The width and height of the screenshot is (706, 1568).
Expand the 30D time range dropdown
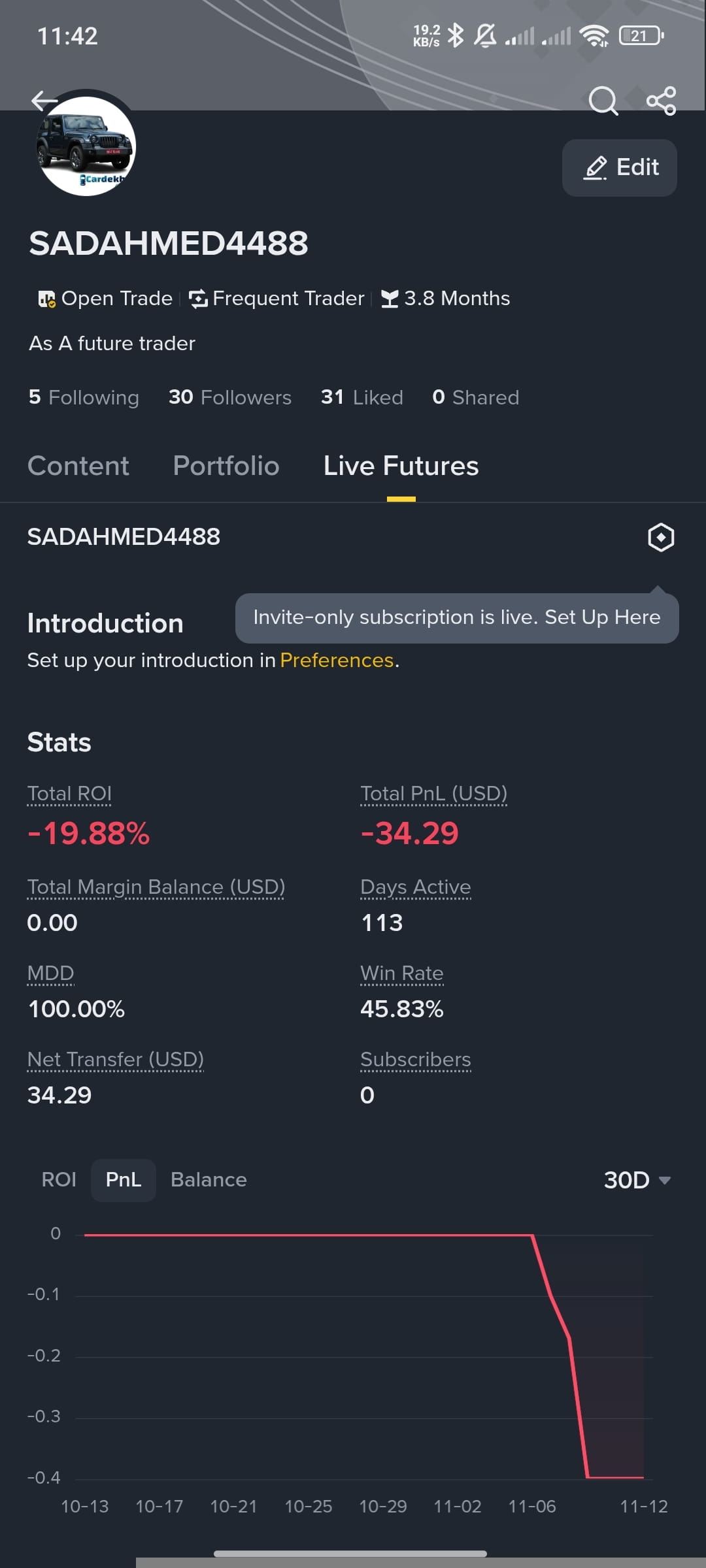click(637, 1180)
